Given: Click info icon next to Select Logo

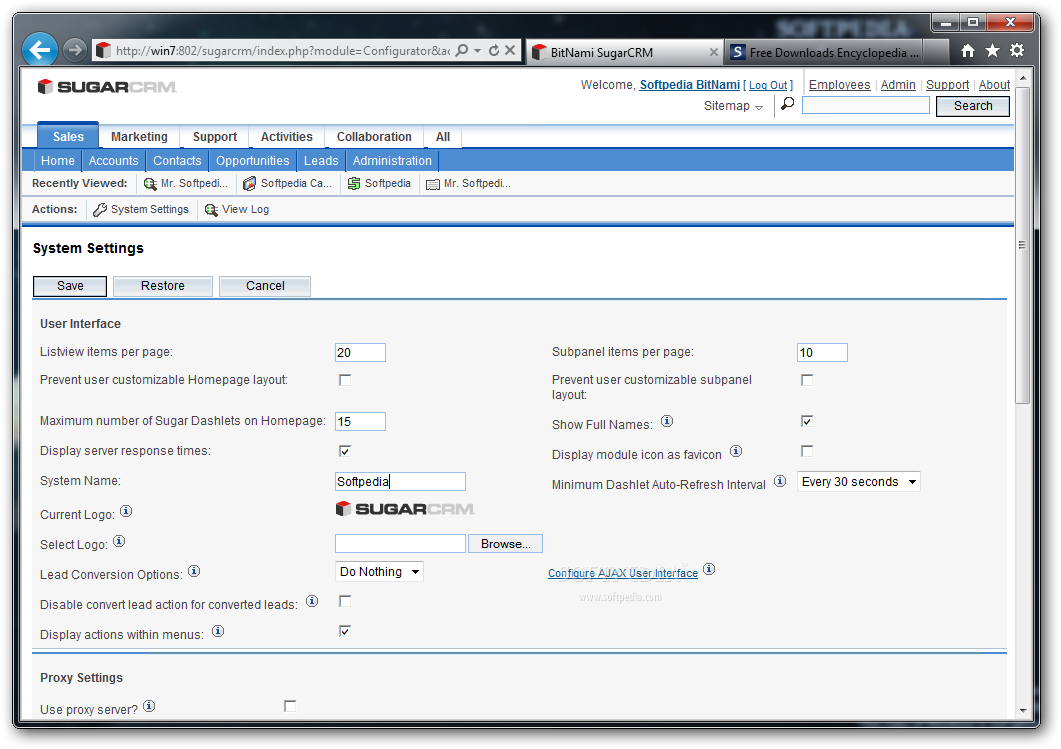Looking at the screenshot, I should [x=119, y=541].
